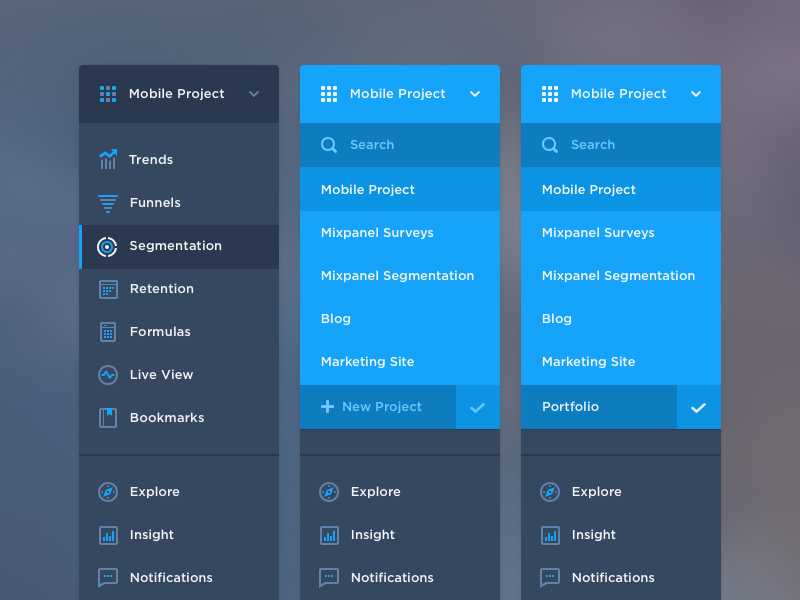Open Funnels in left sidebar
The height and width of the screenshot is (600, 800).
click(x=179, y=203)
